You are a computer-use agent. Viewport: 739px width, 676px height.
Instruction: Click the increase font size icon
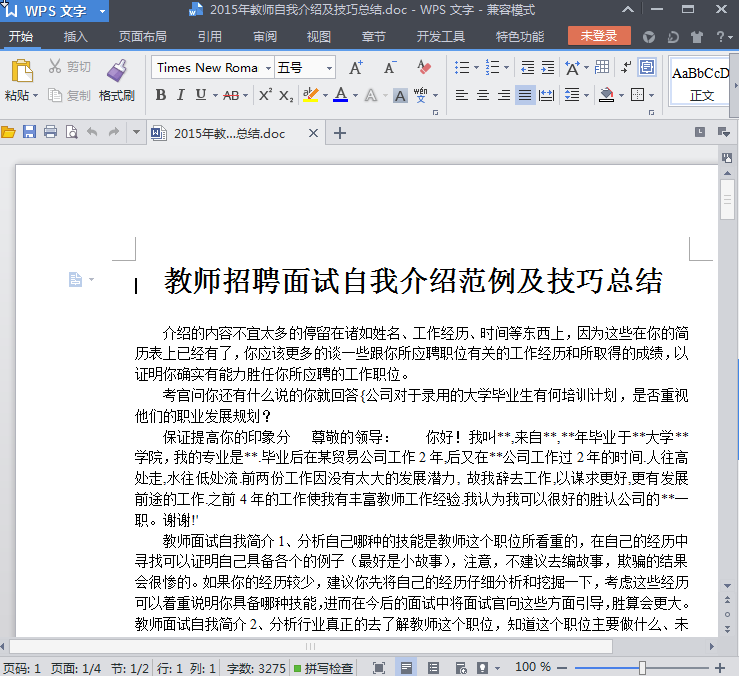pyautogui.click(x=356, y=68)
